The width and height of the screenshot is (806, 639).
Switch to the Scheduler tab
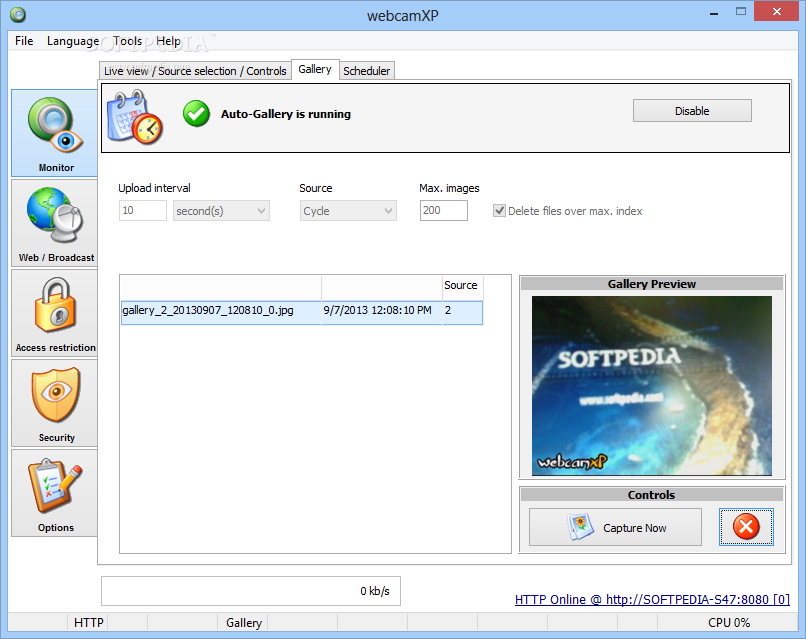[x=367, y=71]
